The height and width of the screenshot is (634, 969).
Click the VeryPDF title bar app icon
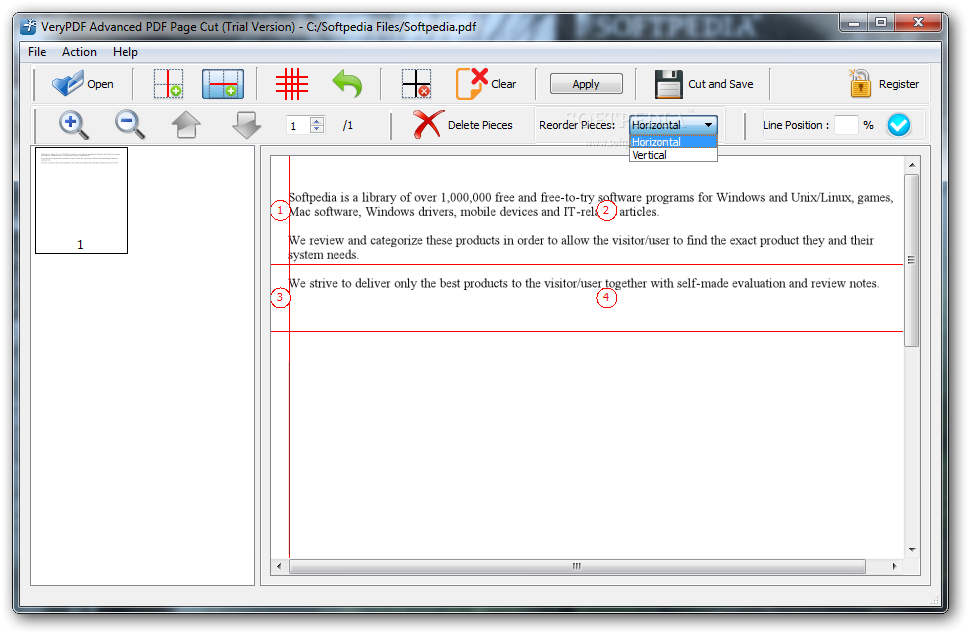28,27
